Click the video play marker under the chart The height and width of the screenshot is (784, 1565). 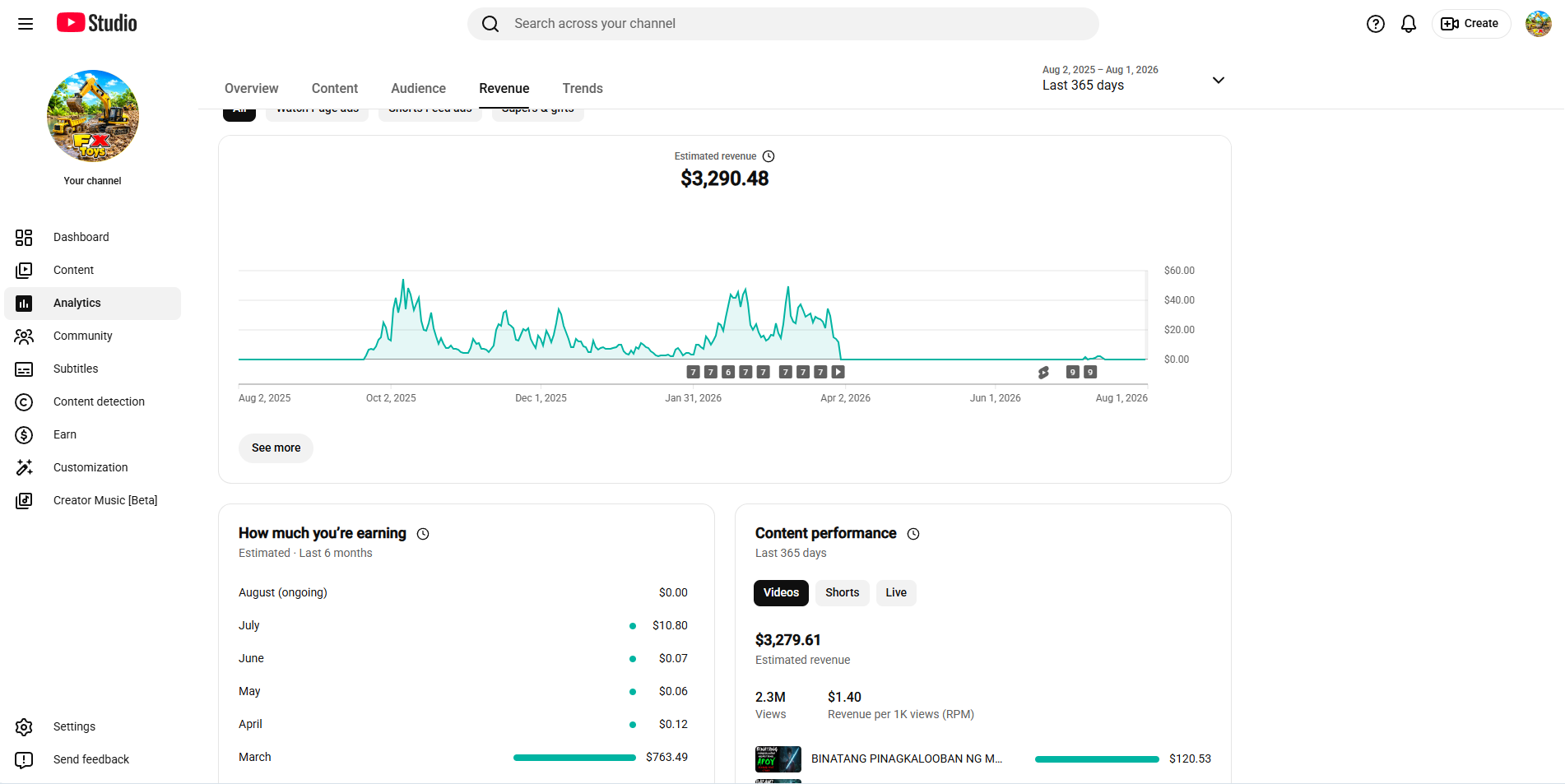(838, 372)
